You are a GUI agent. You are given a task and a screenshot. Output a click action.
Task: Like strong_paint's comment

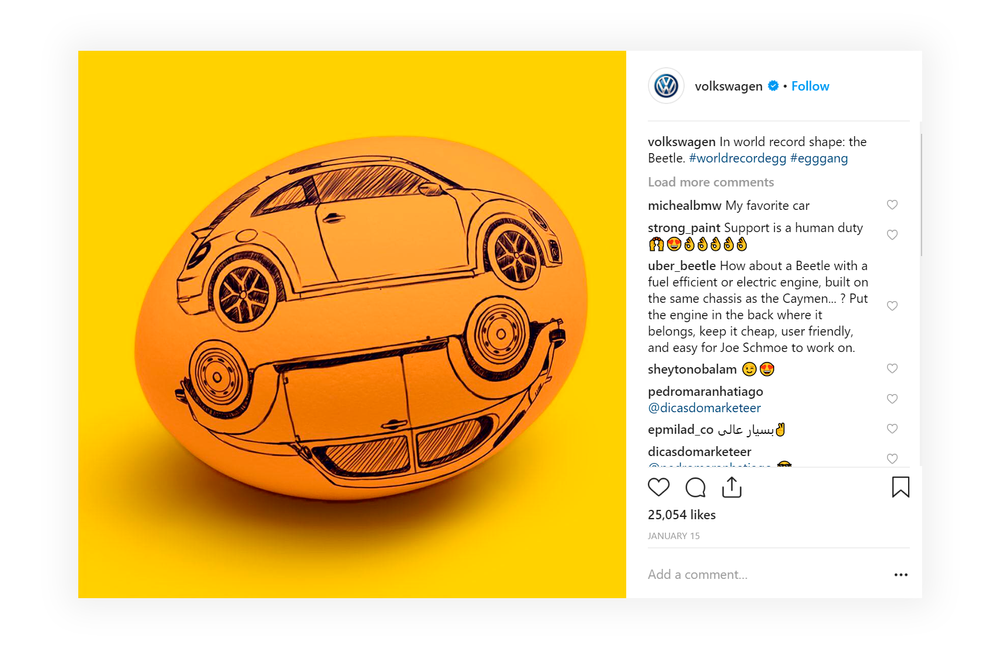pos(892,235)
